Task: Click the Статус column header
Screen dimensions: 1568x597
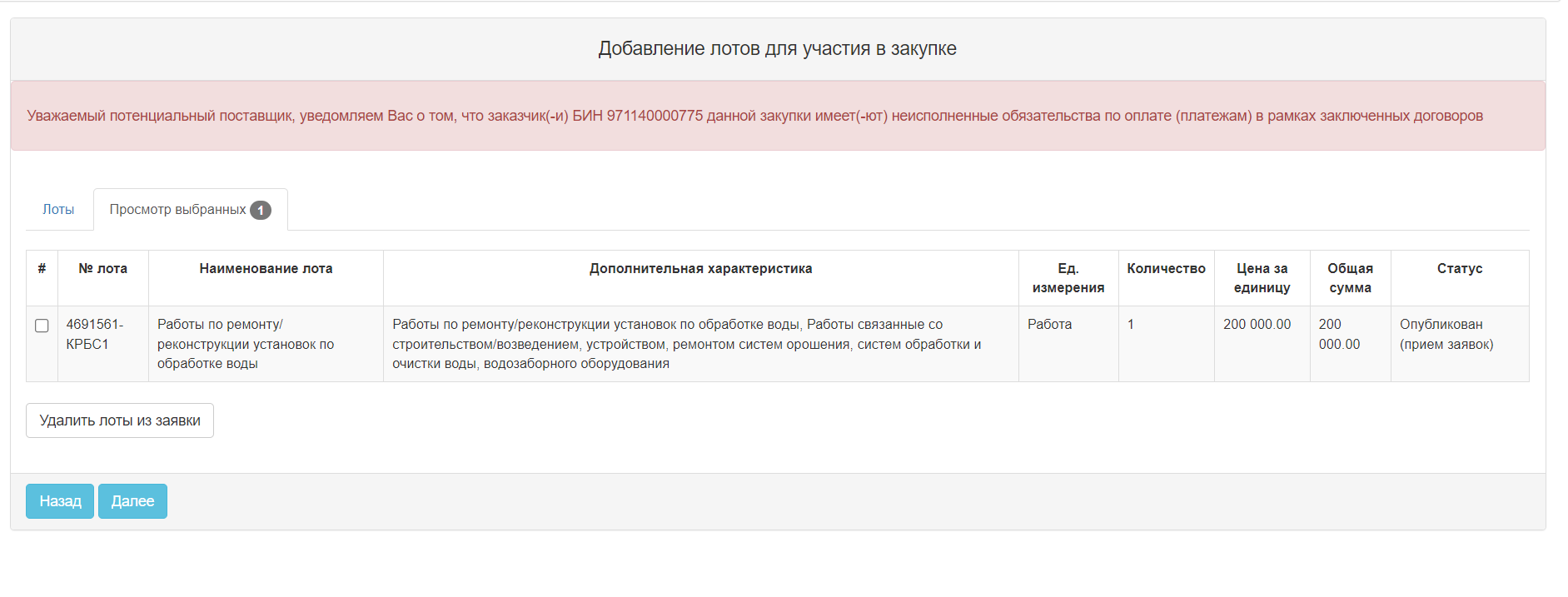Action: tap(1459, 269)
